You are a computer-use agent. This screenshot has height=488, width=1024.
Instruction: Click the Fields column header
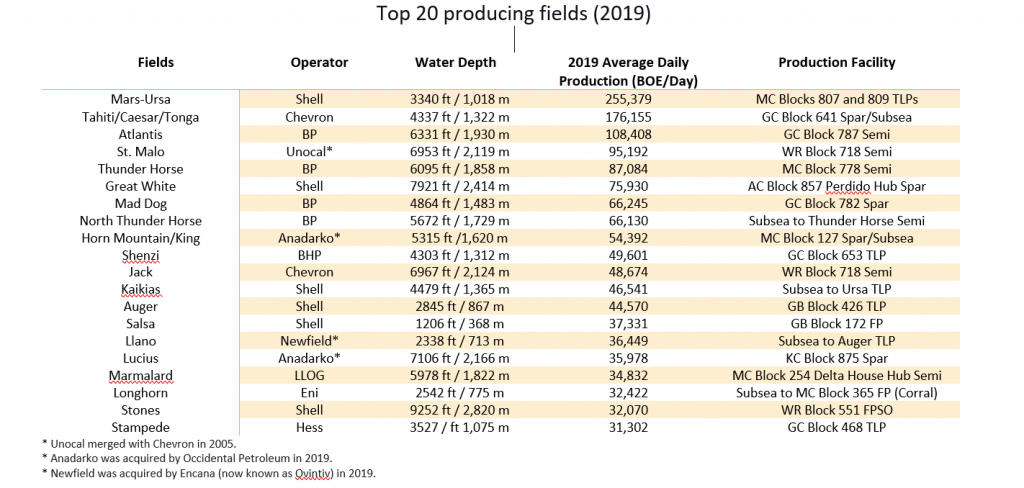point(155,62)
